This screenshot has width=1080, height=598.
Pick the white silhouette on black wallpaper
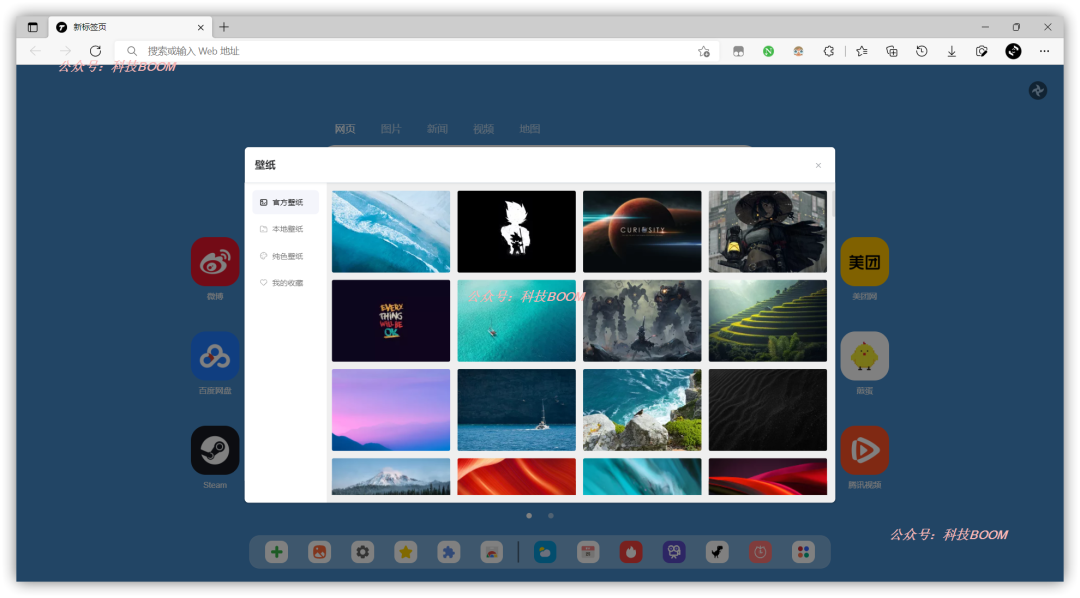click(x=517, y=231)
